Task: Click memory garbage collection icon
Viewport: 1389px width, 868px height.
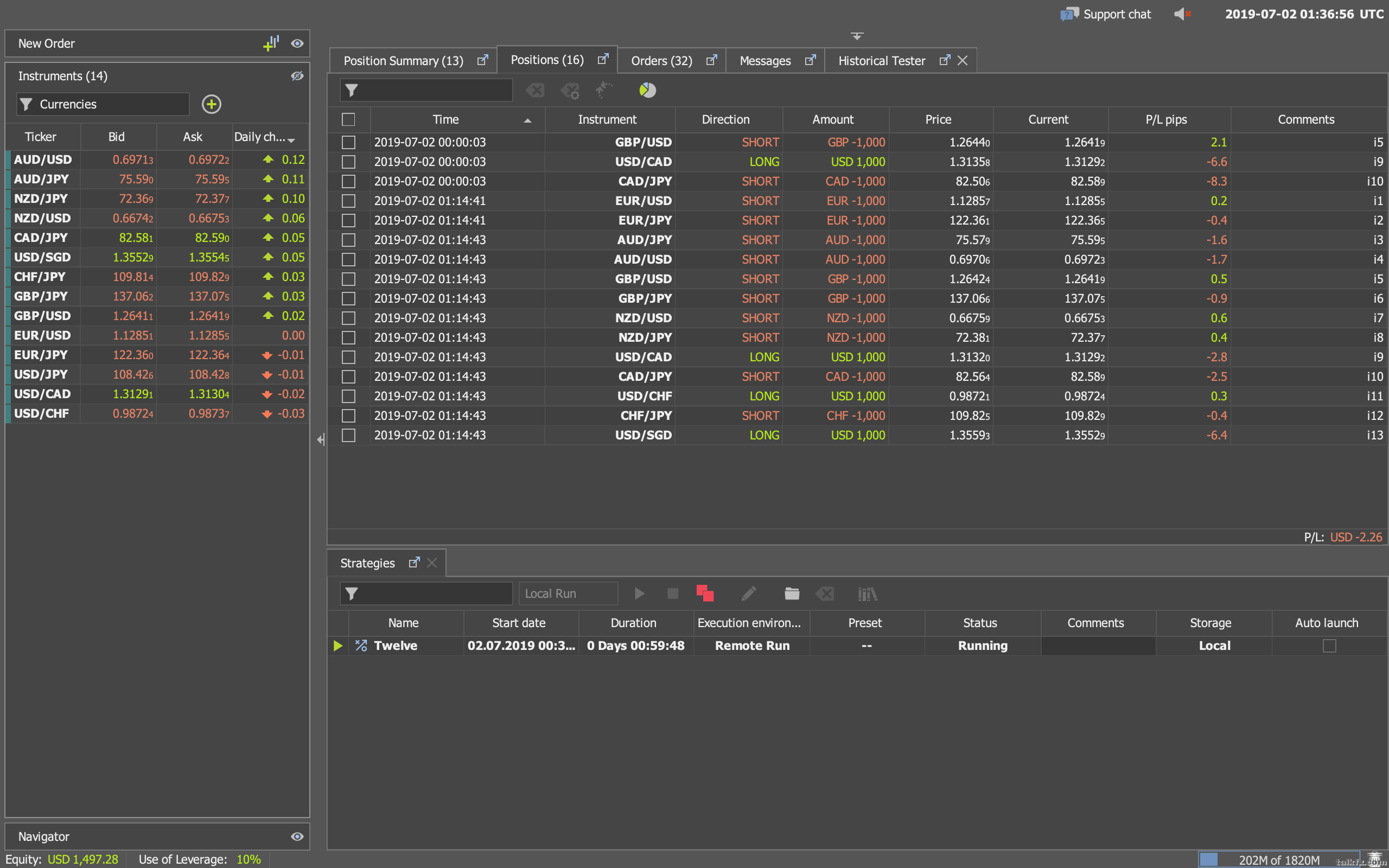Action: click(x=1374, y=859)
